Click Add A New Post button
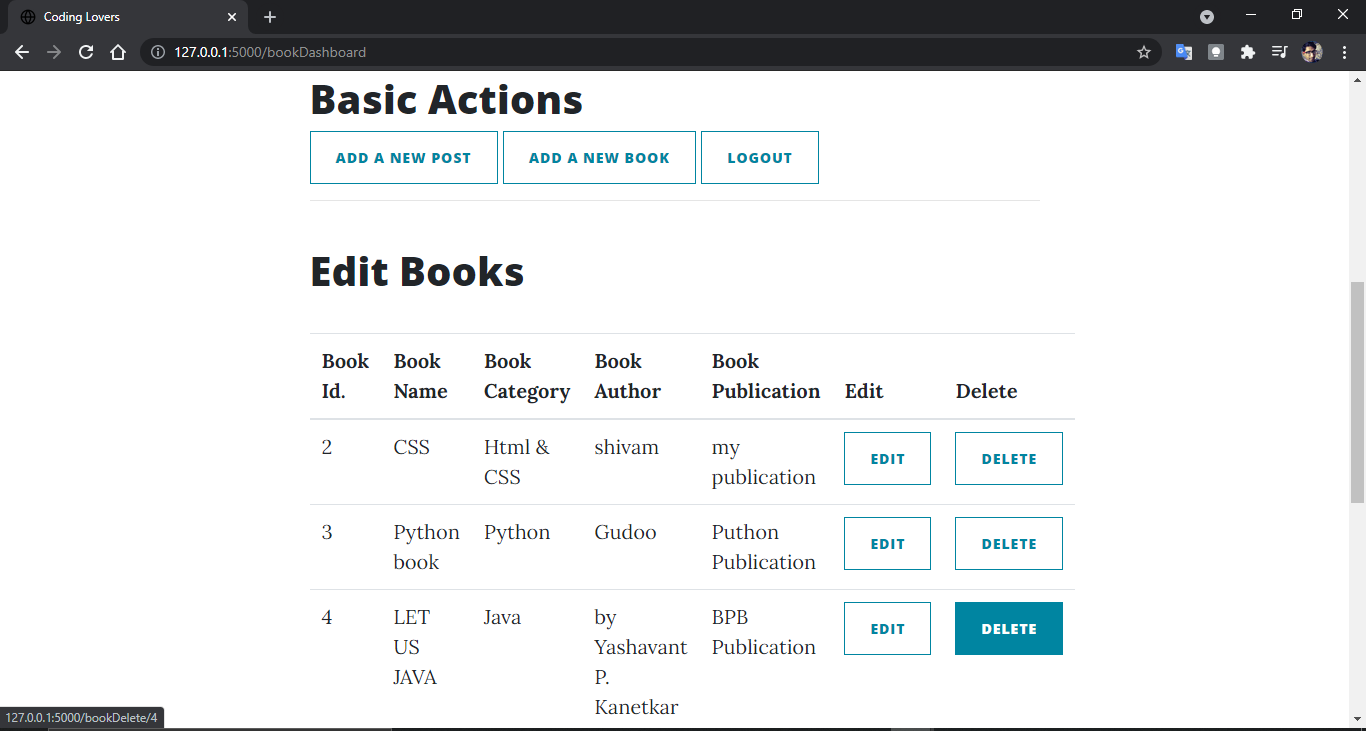This screenshot has height=731, width=1366. (404, 158)
